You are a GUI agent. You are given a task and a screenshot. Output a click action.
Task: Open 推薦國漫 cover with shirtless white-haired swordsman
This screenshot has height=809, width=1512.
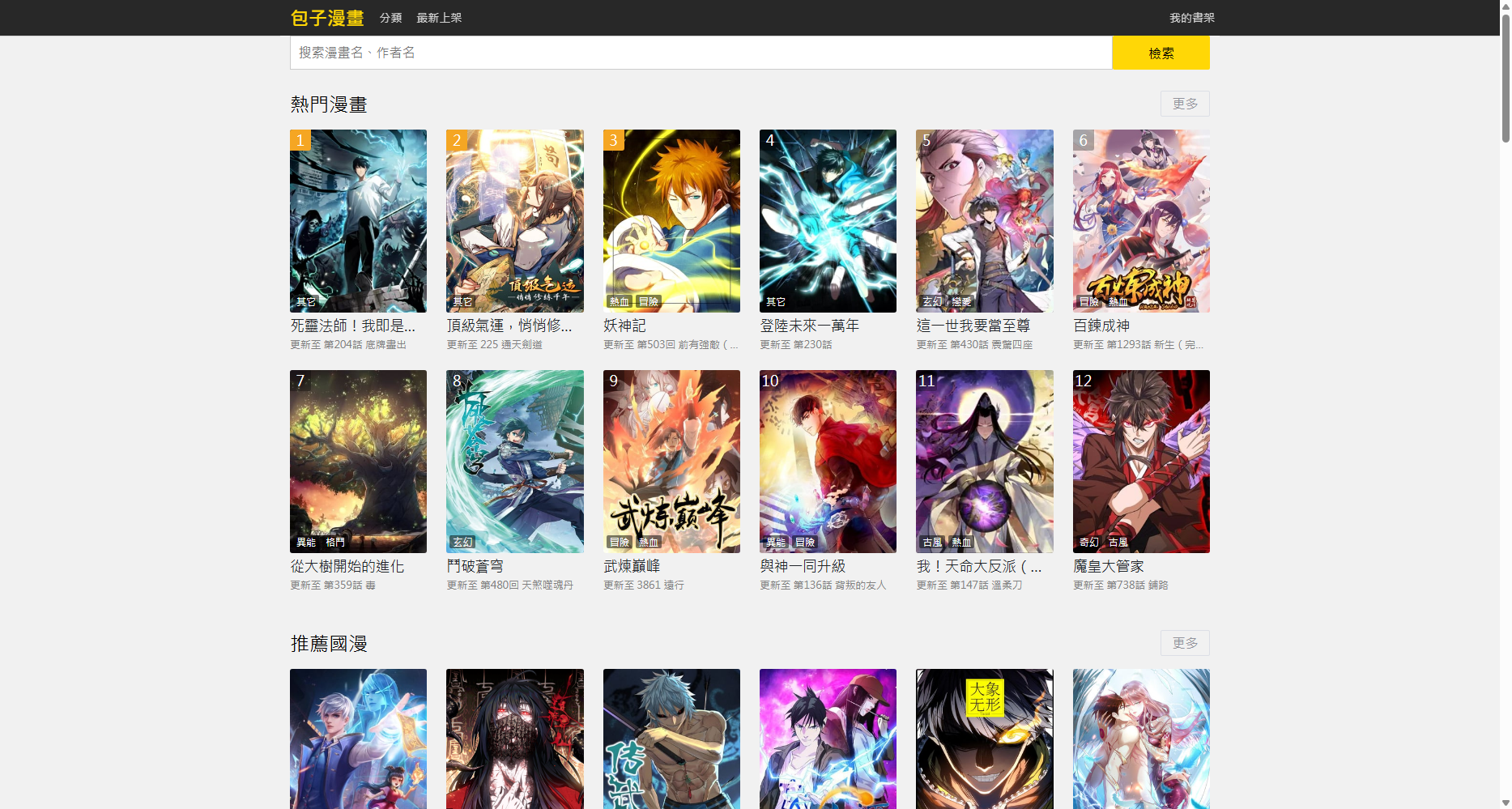671,739
